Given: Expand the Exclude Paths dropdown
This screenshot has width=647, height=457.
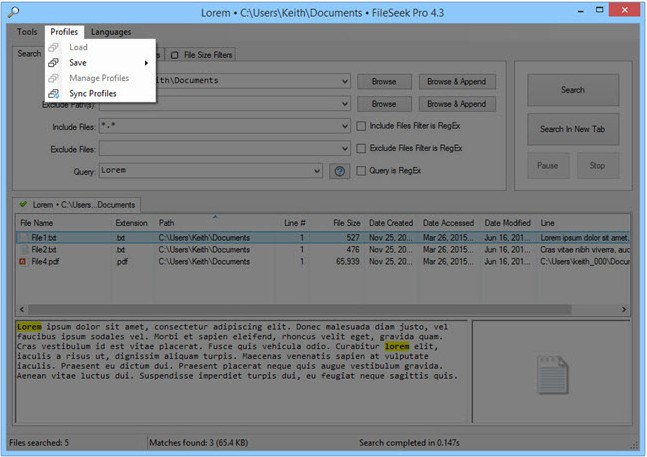Looking at the screenshot, I should tap(345, 104).
